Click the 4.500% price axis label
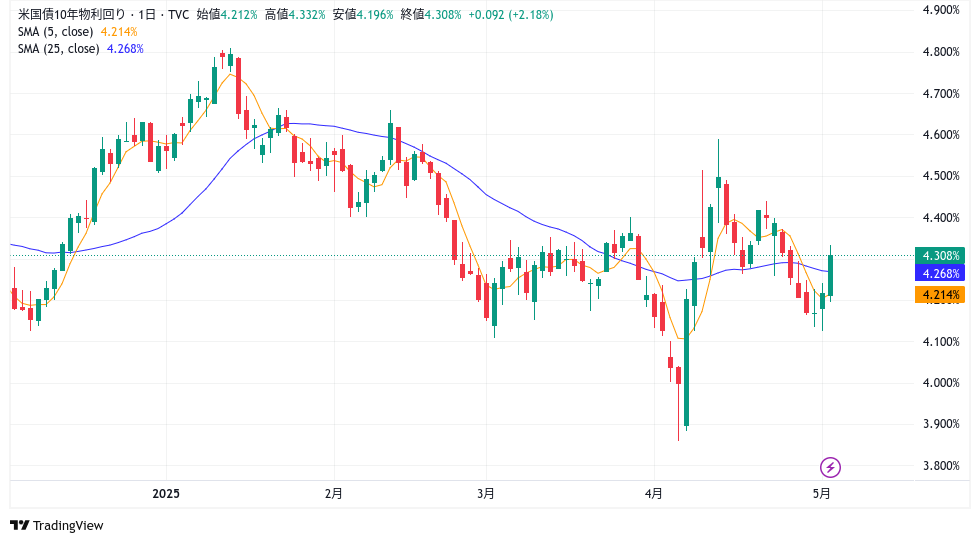This screenshot has height=543, width=980. pos(941,176)
